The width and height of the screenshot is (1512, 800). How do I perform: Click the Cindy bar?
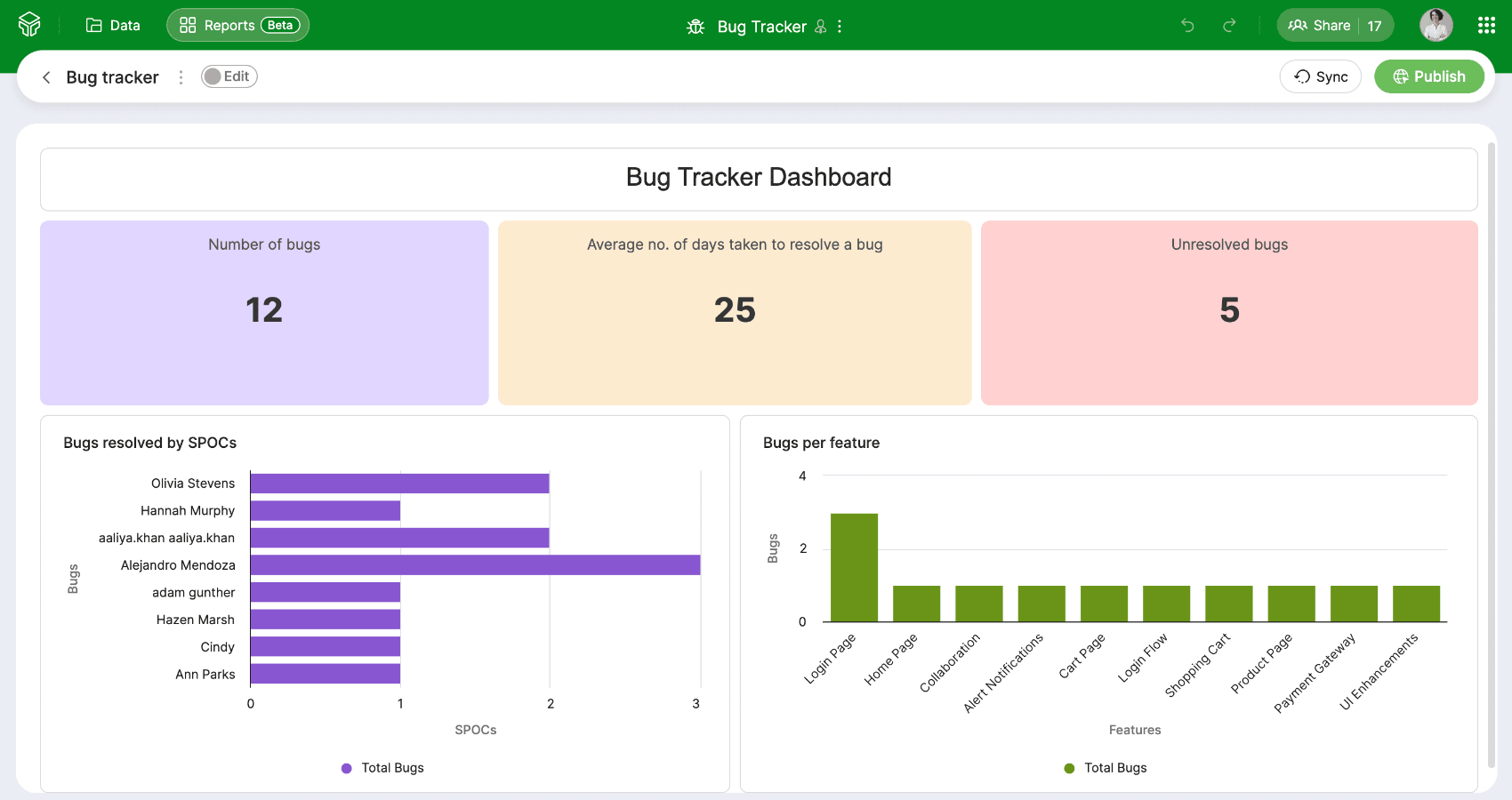[x=326, y=647]
